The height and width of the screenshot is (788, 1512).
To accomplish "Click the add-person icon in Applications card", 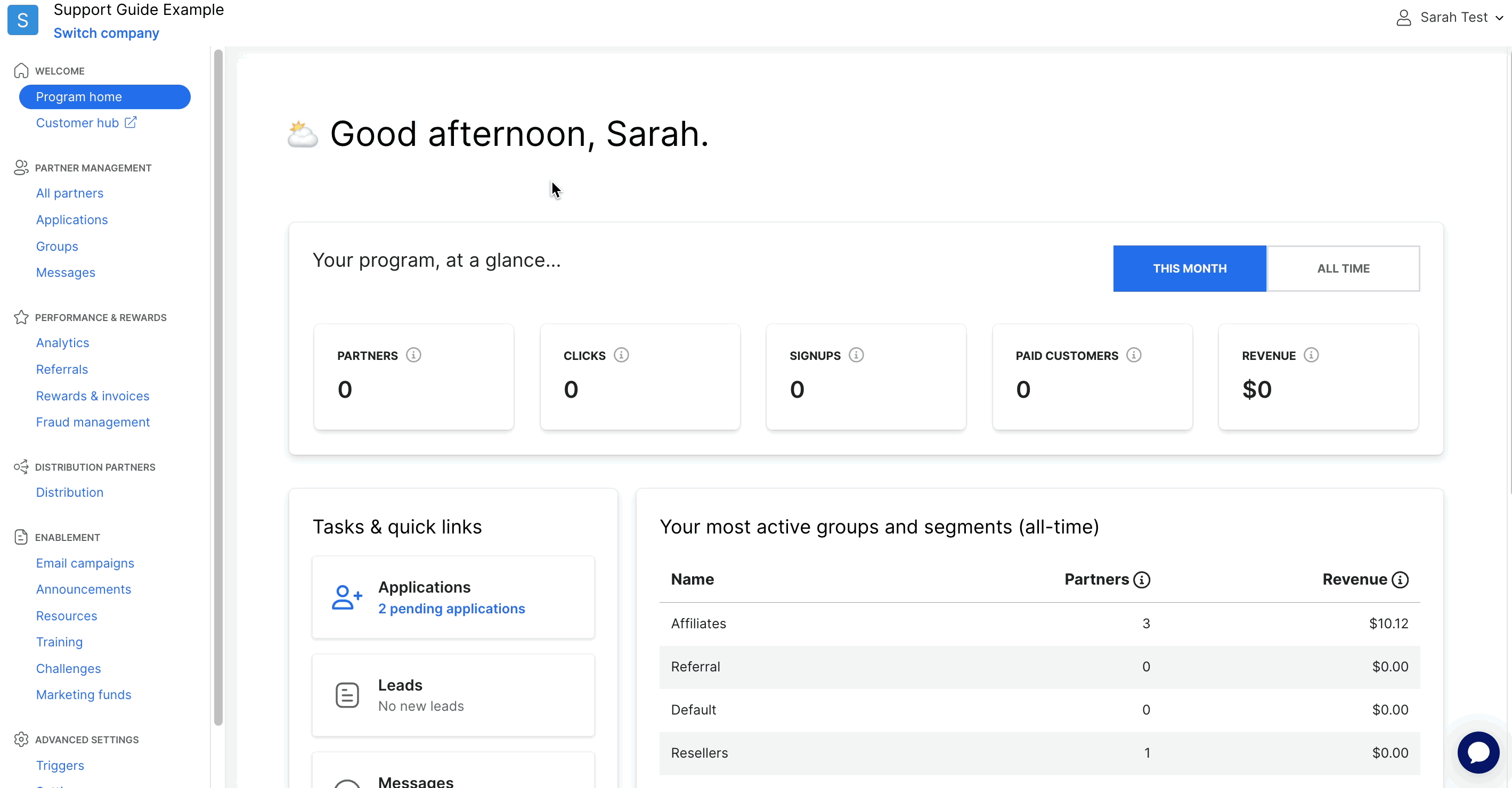I will point(347,597).
